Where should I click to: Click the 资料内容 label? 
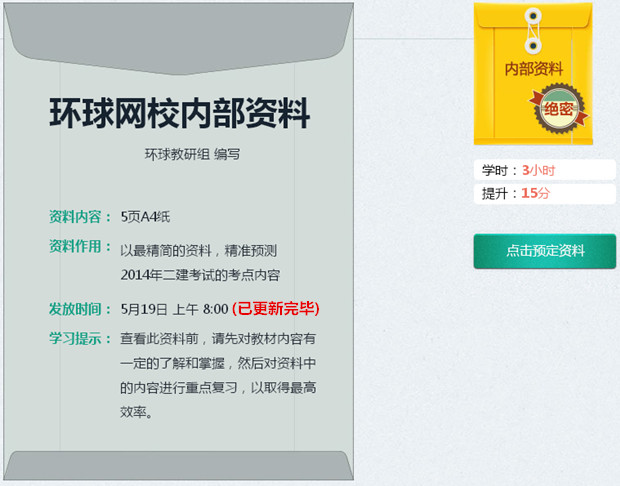click(x=81, y=216)
